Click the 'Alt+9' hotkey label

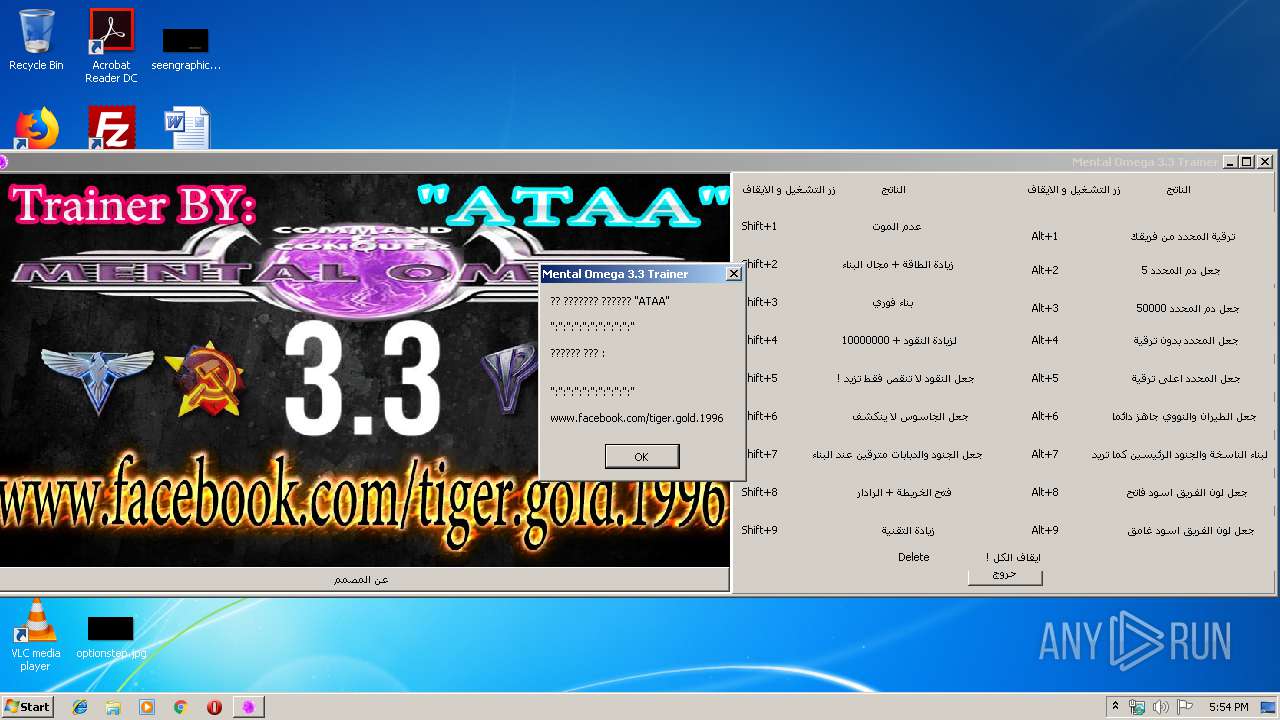(1045, 530)
